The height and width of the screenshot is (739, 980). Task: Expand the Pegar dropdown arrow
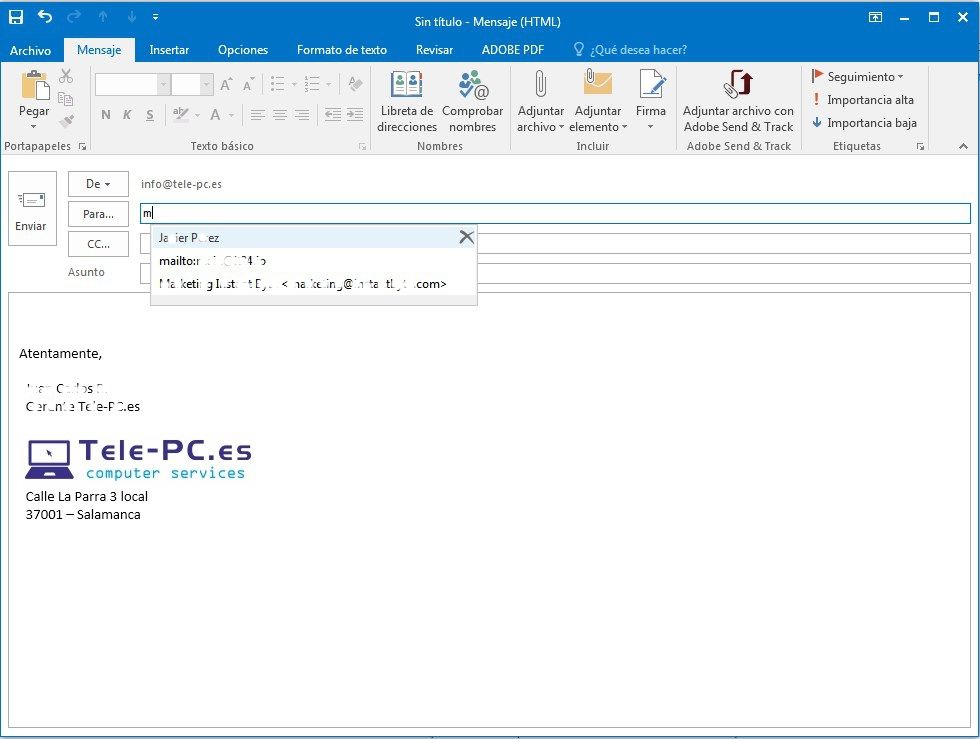[x=34, y=127]
